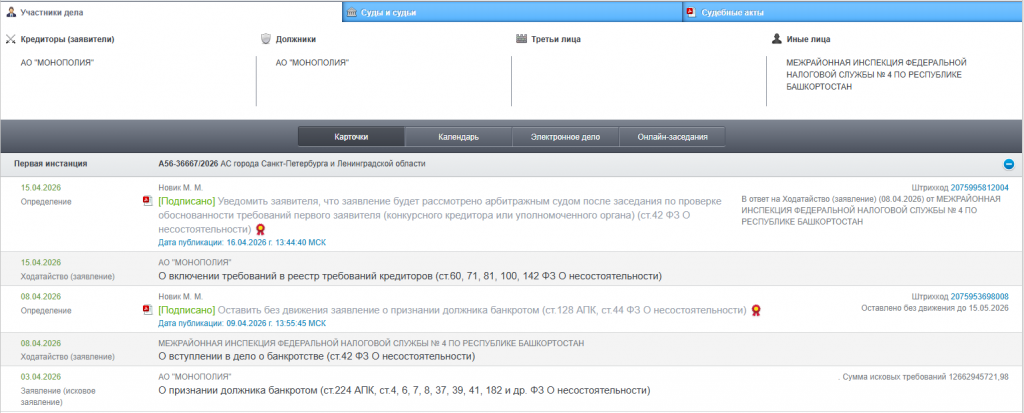Click the creditor АО "МОНОПОЛИЯ" under Кредиторы
1024x413 pixels.
point(57,62)
